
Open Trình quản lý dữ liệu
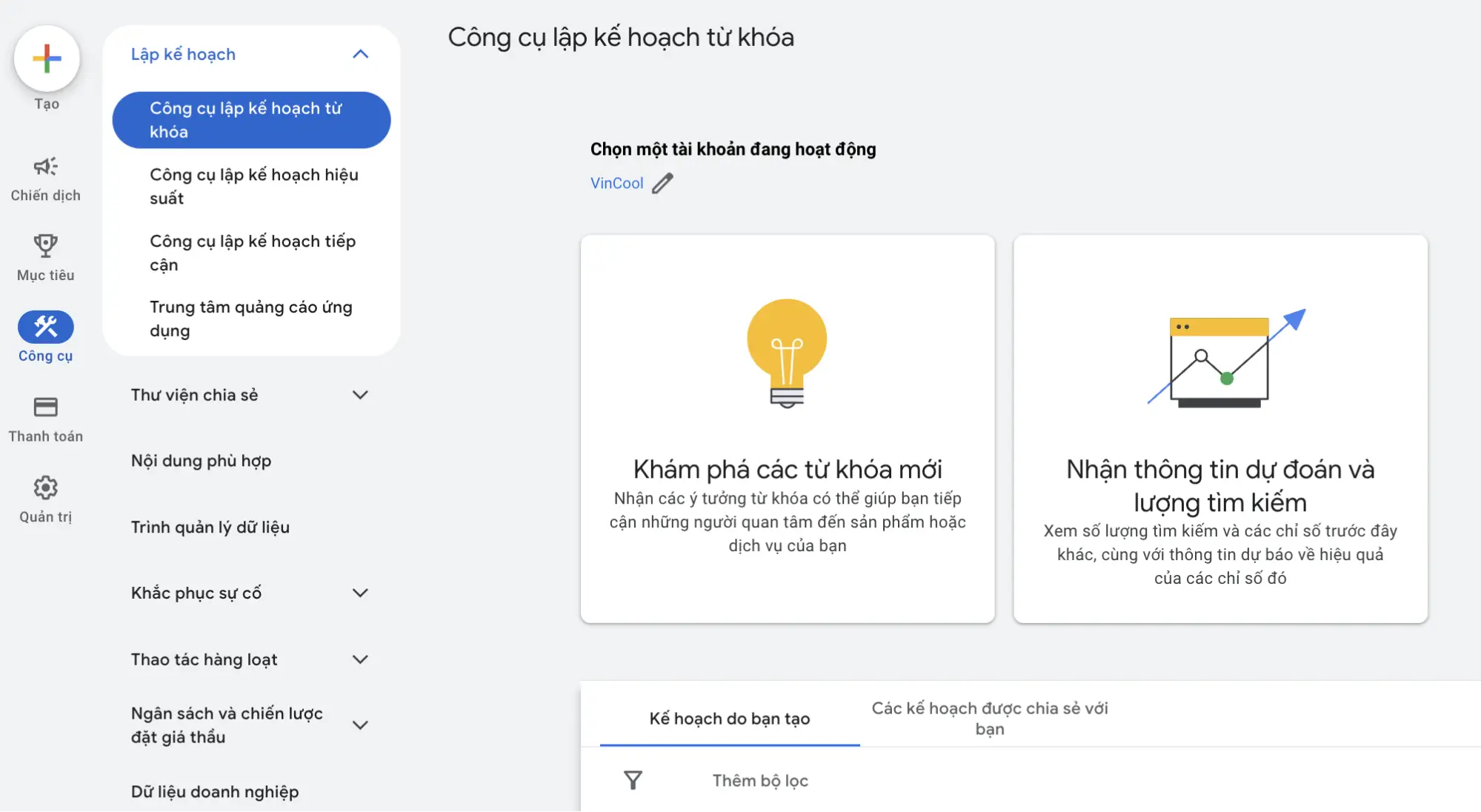click(210, 527)
